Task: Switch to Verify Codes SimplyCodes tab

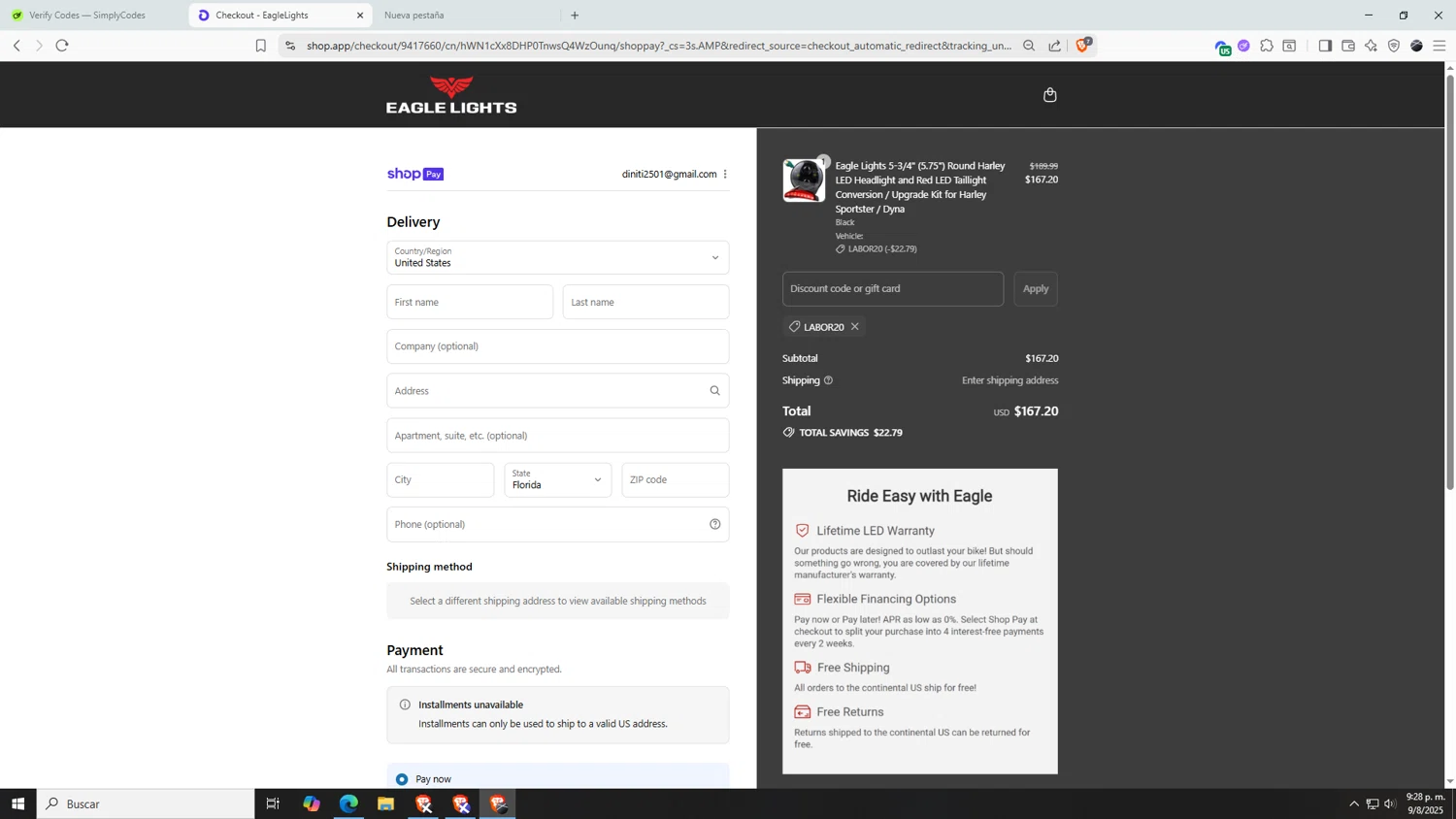Action: 92,16
